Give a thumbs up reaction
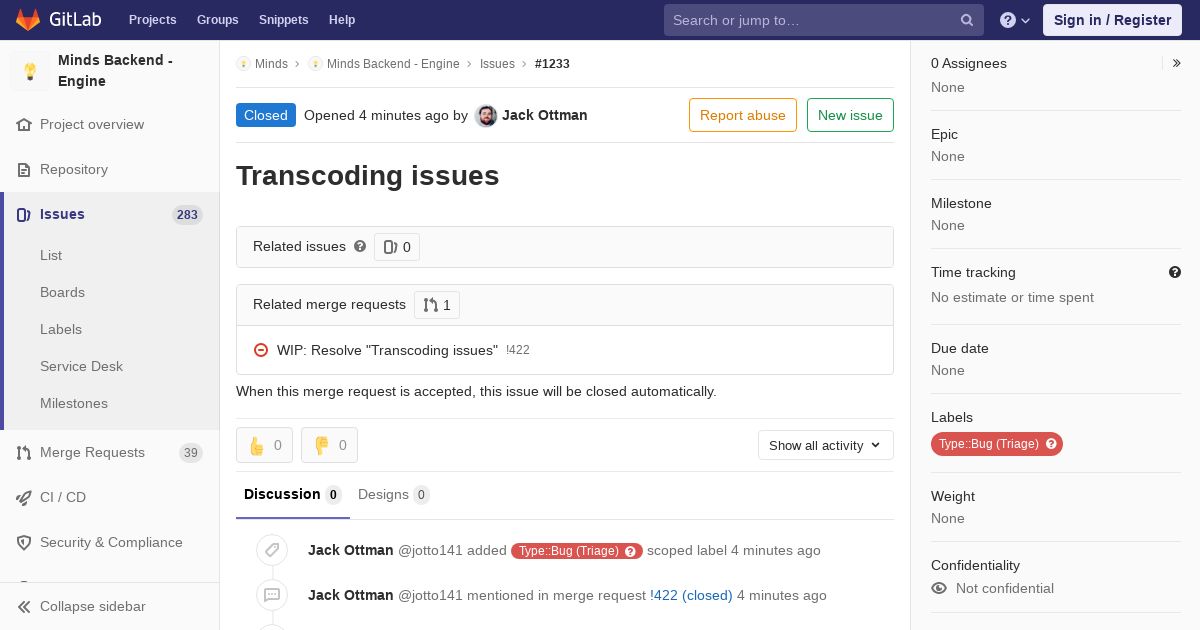This screenshot has height=630, width=1200. point(264,446)
